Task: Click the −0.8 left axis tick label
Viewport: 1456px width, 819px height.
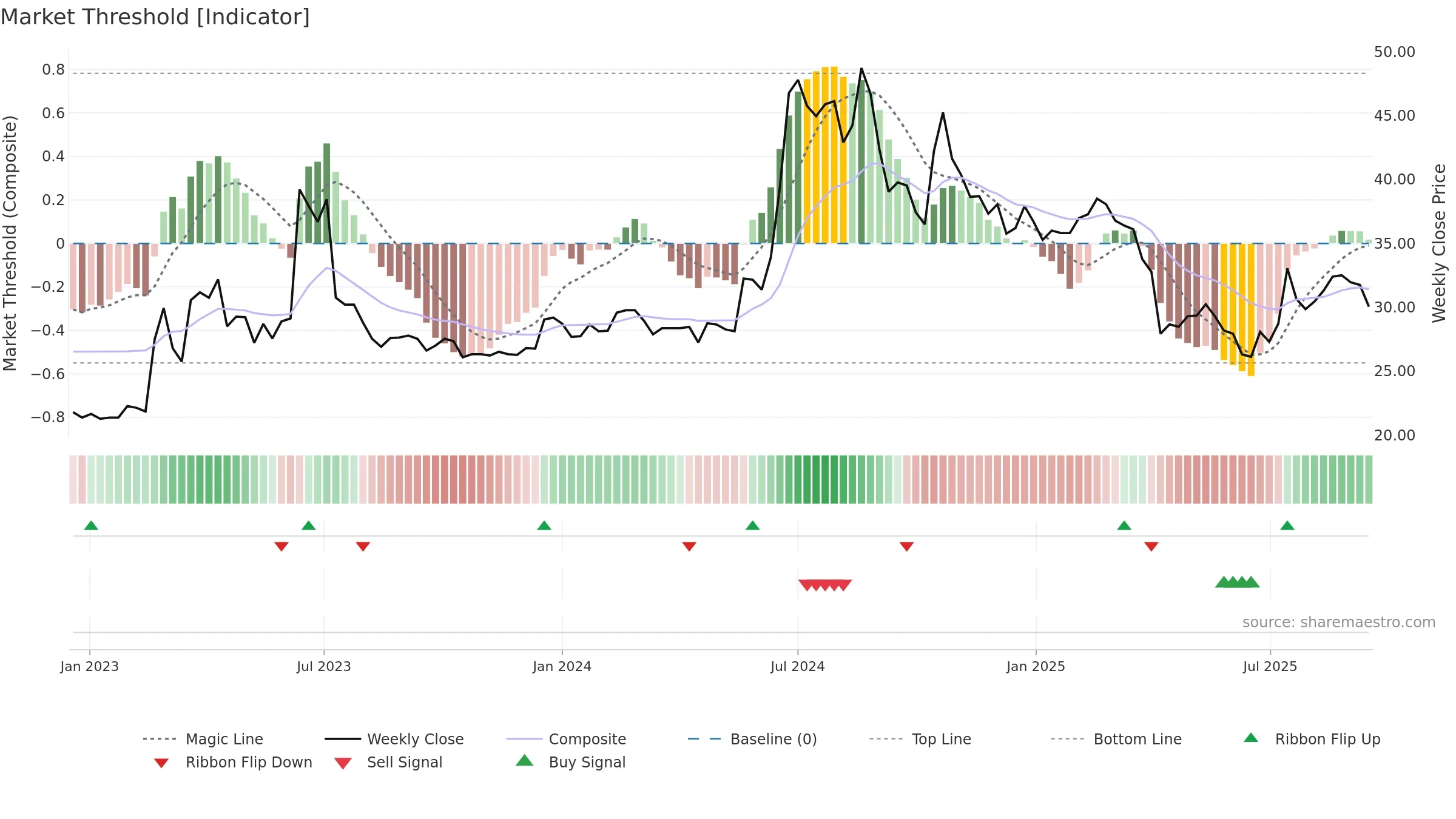Action: (x=48, y=417)
